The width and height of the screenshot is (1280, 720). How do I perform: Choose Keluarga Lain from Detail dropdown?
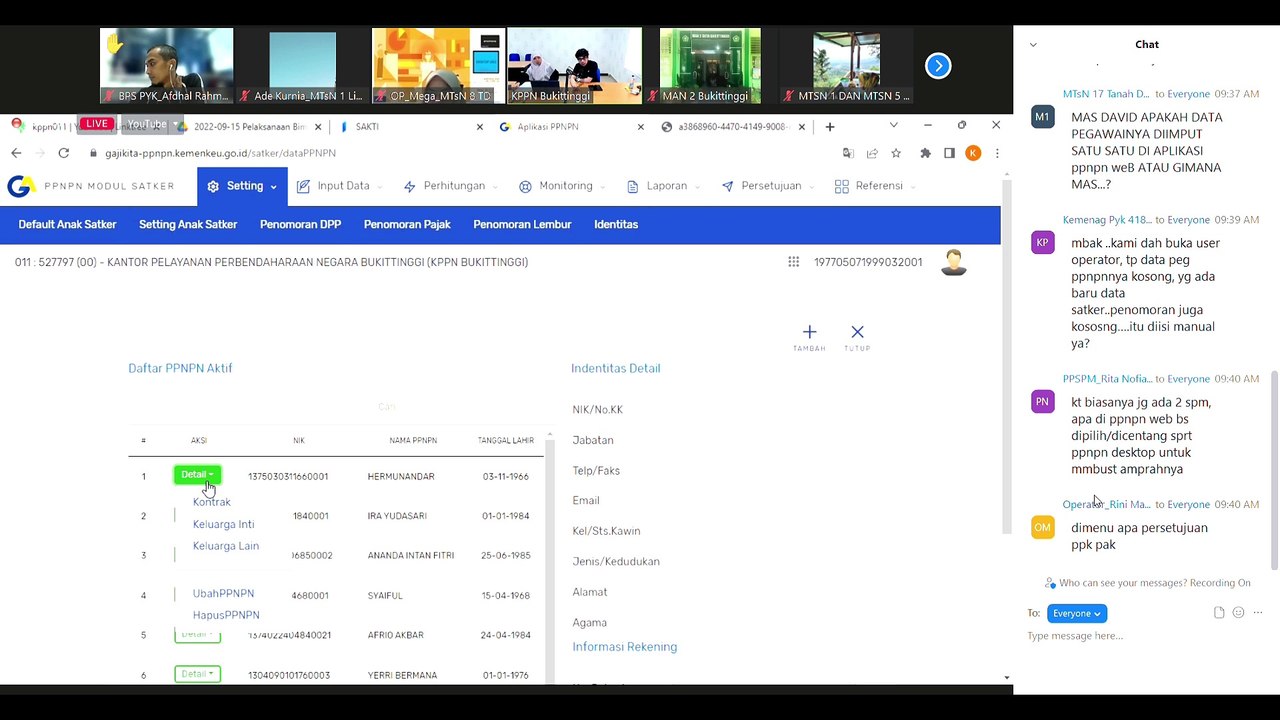tap(225, 546)
